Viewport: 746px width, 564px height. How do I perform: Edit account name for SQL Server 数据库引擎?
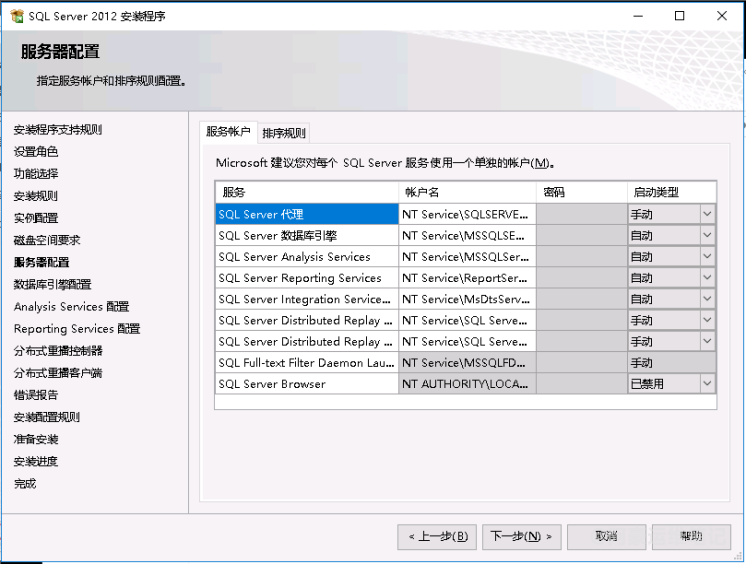click(x=467, y=235)
